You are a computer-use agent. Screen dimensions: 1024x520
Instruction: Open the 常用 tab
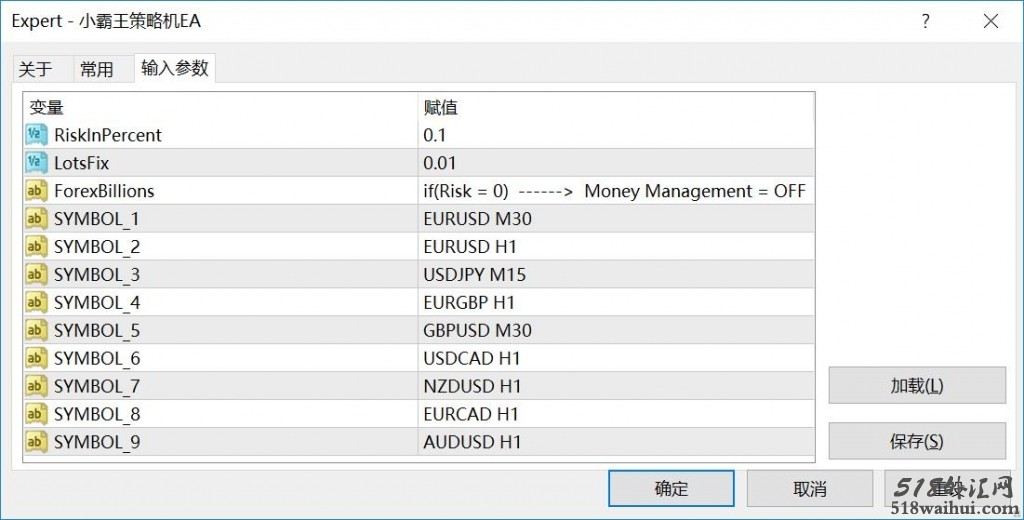[97, 69]
